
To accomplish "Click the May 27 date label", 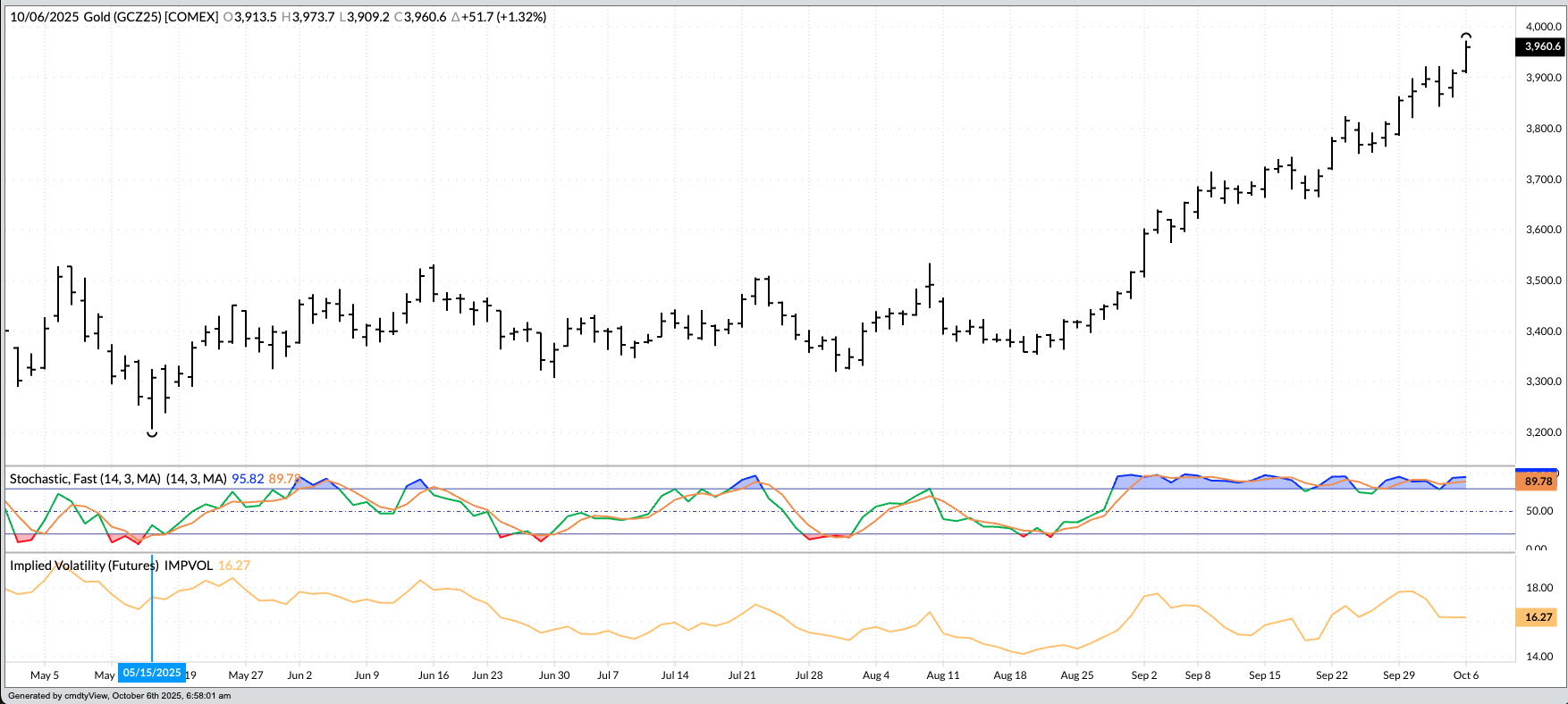I will [x=246, y=675].
